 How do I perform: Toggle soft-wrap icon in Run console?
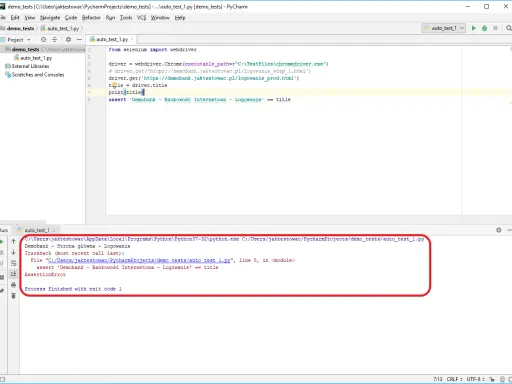click(x=13, y=263)
